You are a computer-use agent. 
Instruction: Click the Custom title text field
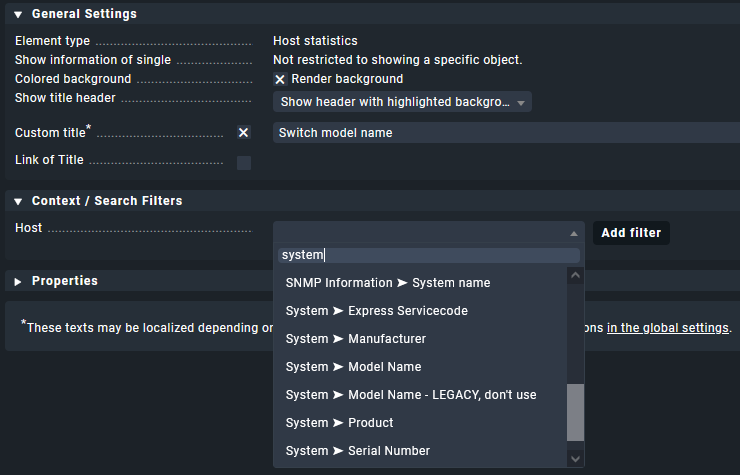coord(505,133)
